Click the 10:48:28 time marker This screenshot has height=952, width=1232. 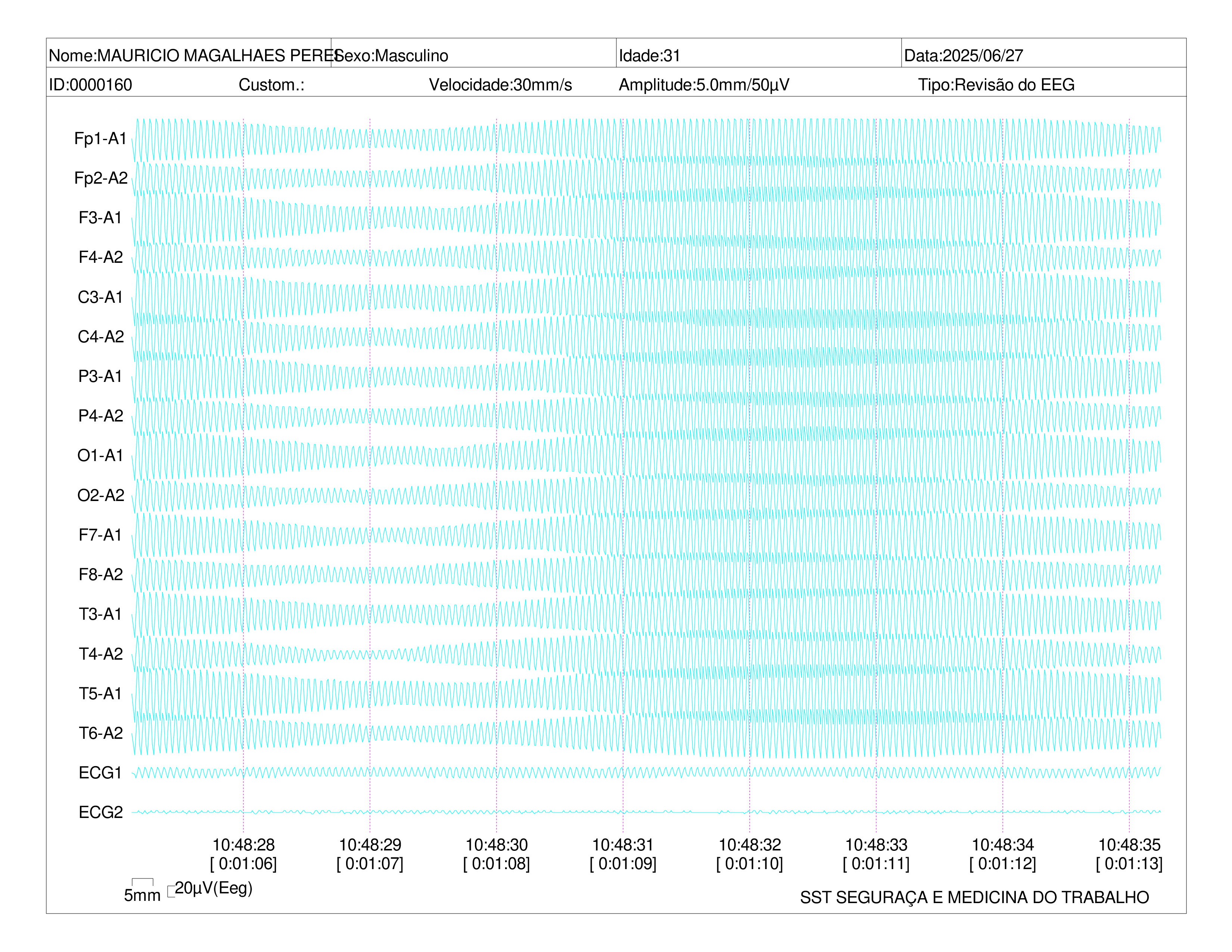pyautogui.click(x=244, y=845)
